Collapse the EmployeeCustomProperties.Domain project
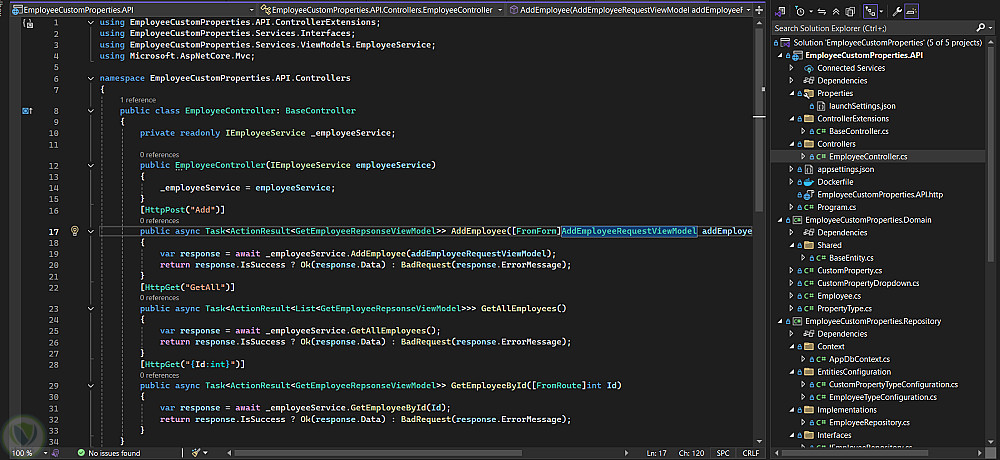 (x=779, y=220)
